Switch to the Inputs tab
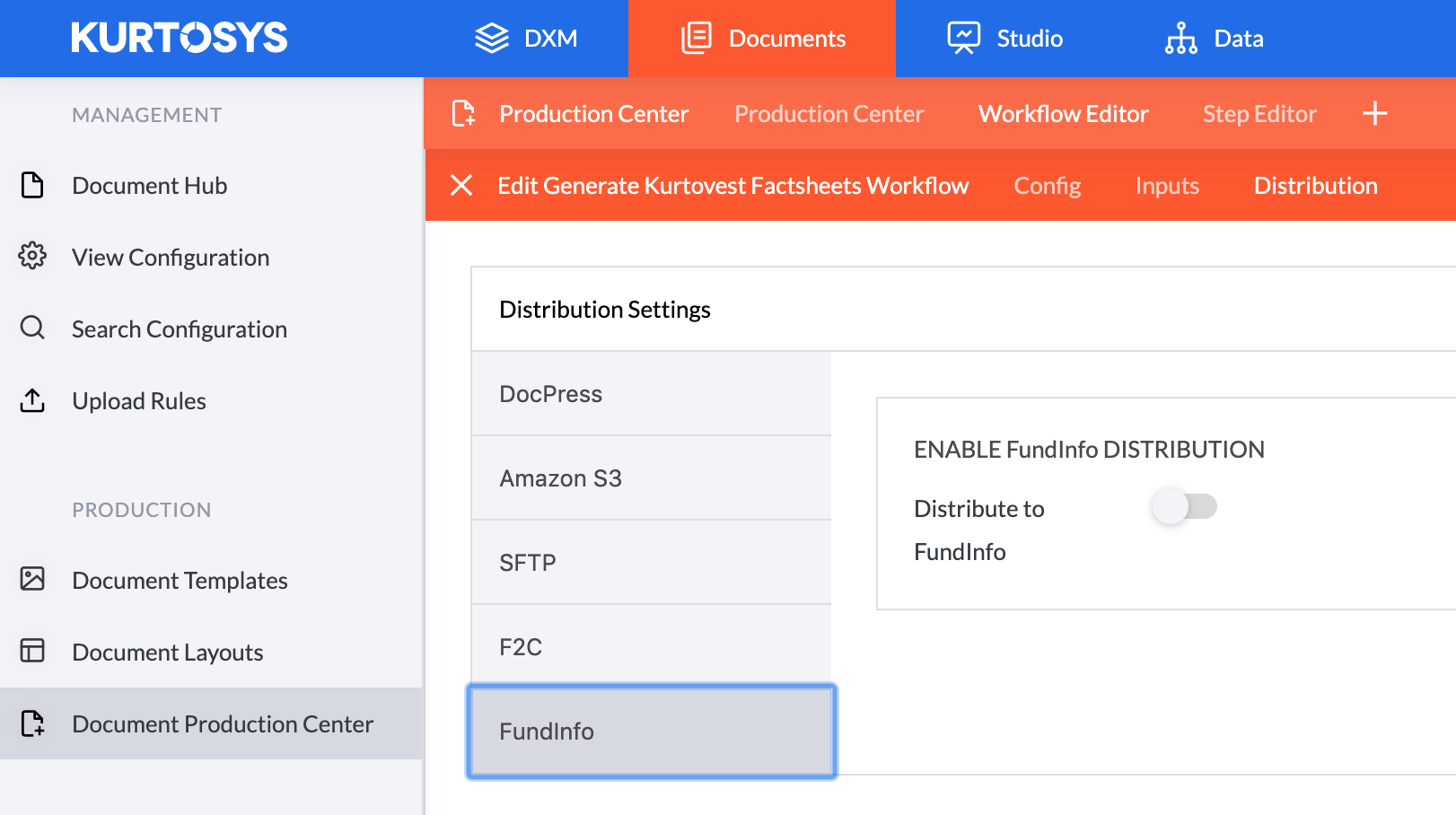This screenshot has height=815, width=1456. (1167, 185)
